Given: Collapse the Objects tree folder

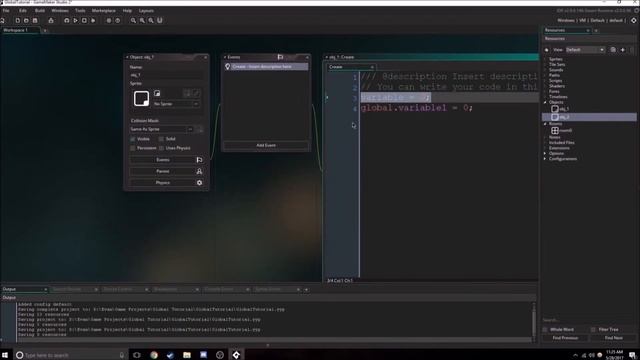Looking at the screenshot, I should [x=545, y=102].
